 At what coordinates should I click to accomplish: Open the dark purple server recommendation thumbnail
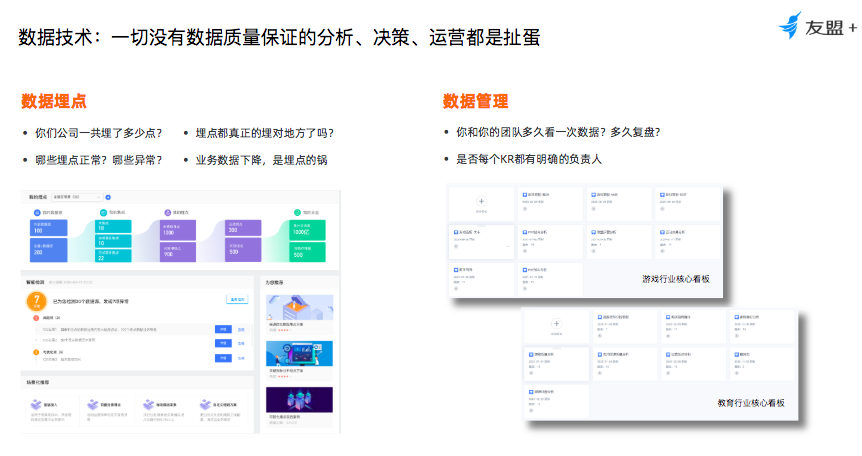tap(300, 400)
